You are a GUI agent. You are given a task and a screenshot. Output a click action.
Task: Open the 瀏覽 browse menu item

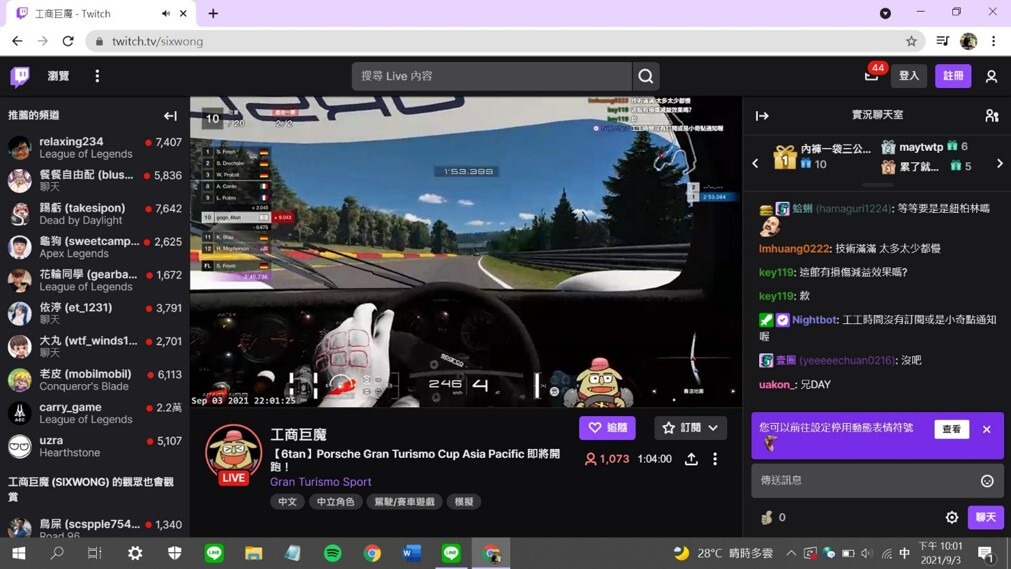(58, 76)
